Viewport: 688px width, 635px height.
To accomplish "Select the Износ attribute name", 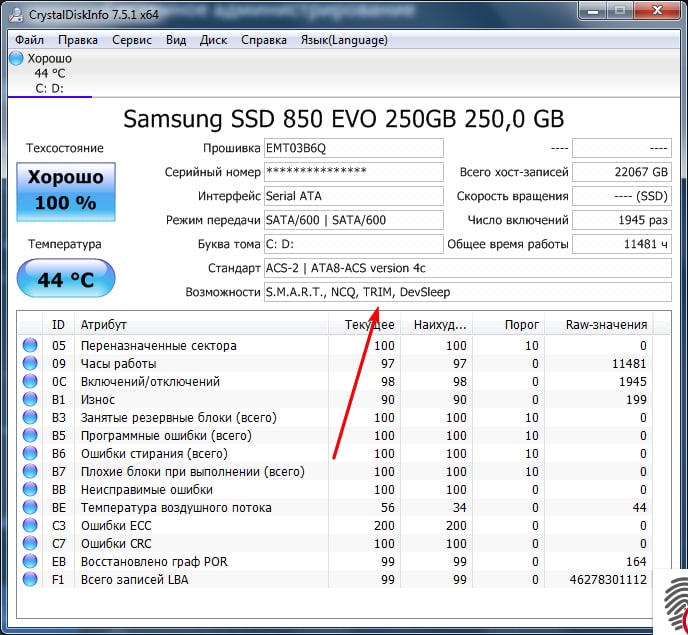I will 98,400.
